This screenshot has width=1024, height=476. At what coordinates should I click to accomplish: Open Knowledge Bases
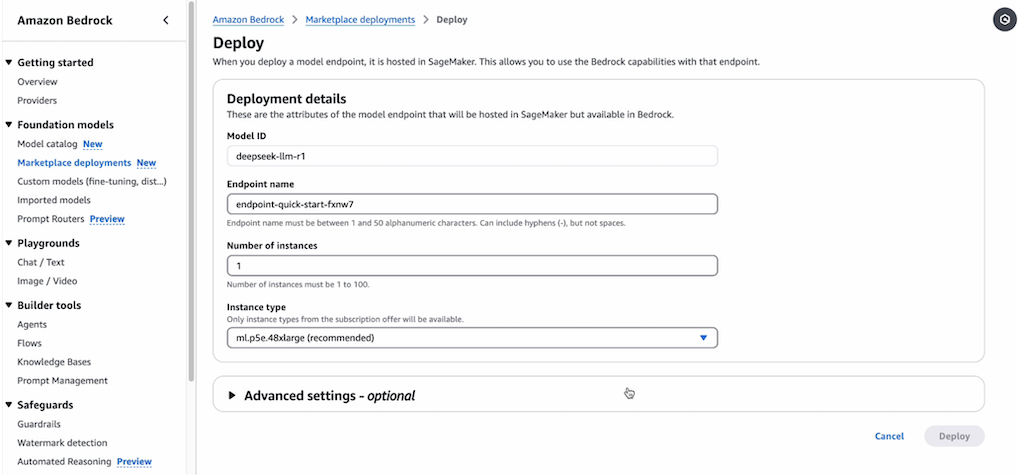pyautogui.click(x=54, y=362)
